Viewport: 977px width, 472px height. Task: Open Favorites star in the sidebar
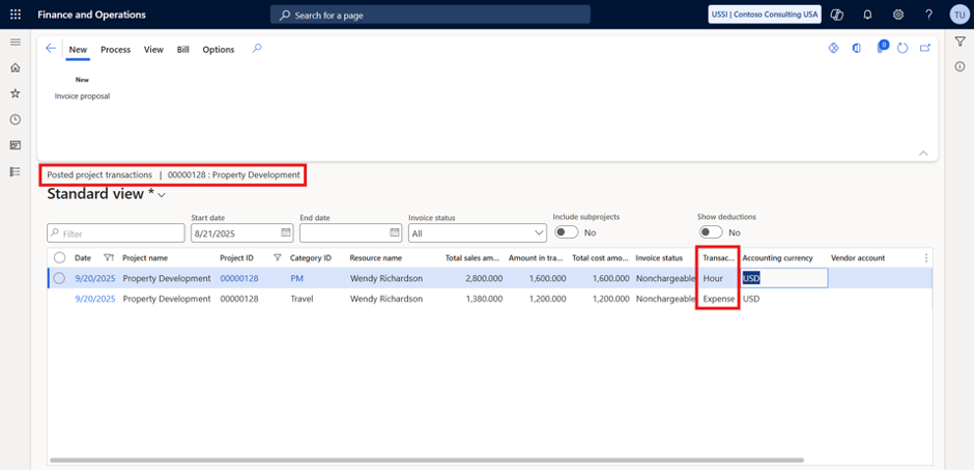coord(16,93)
